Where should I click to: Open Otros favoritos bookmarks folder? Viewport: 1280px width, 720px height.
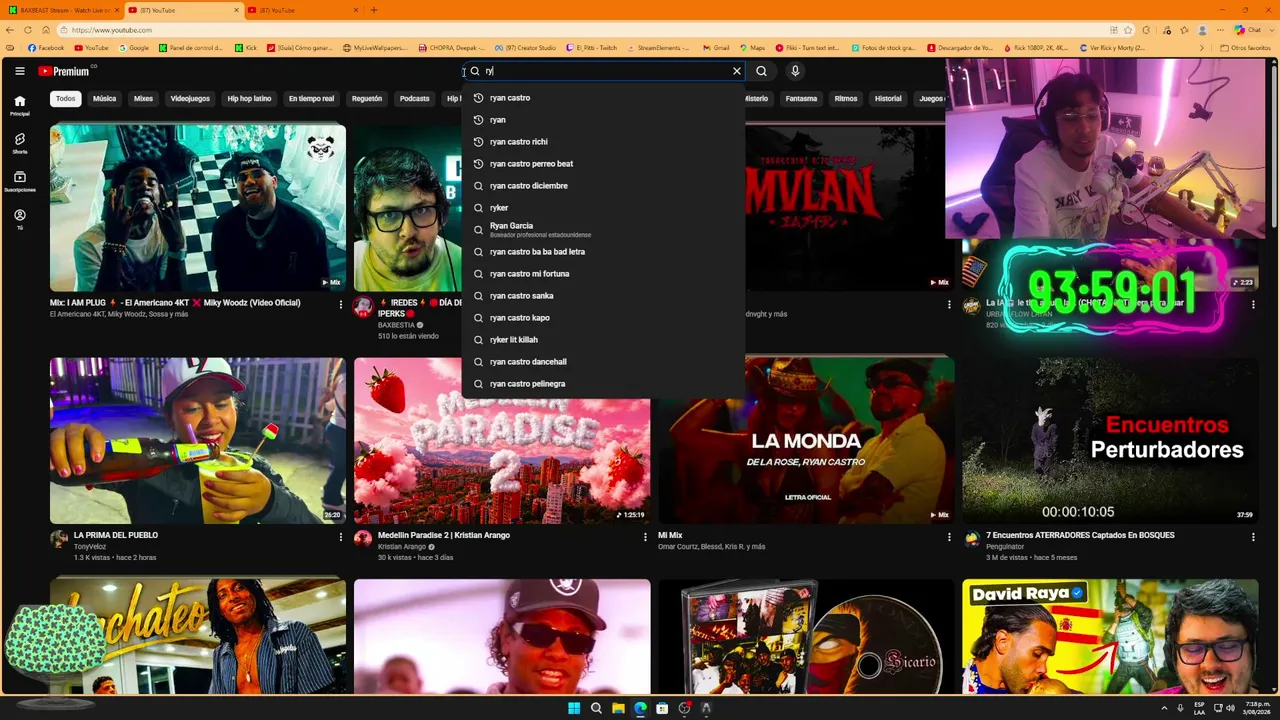pos(1246,48)
